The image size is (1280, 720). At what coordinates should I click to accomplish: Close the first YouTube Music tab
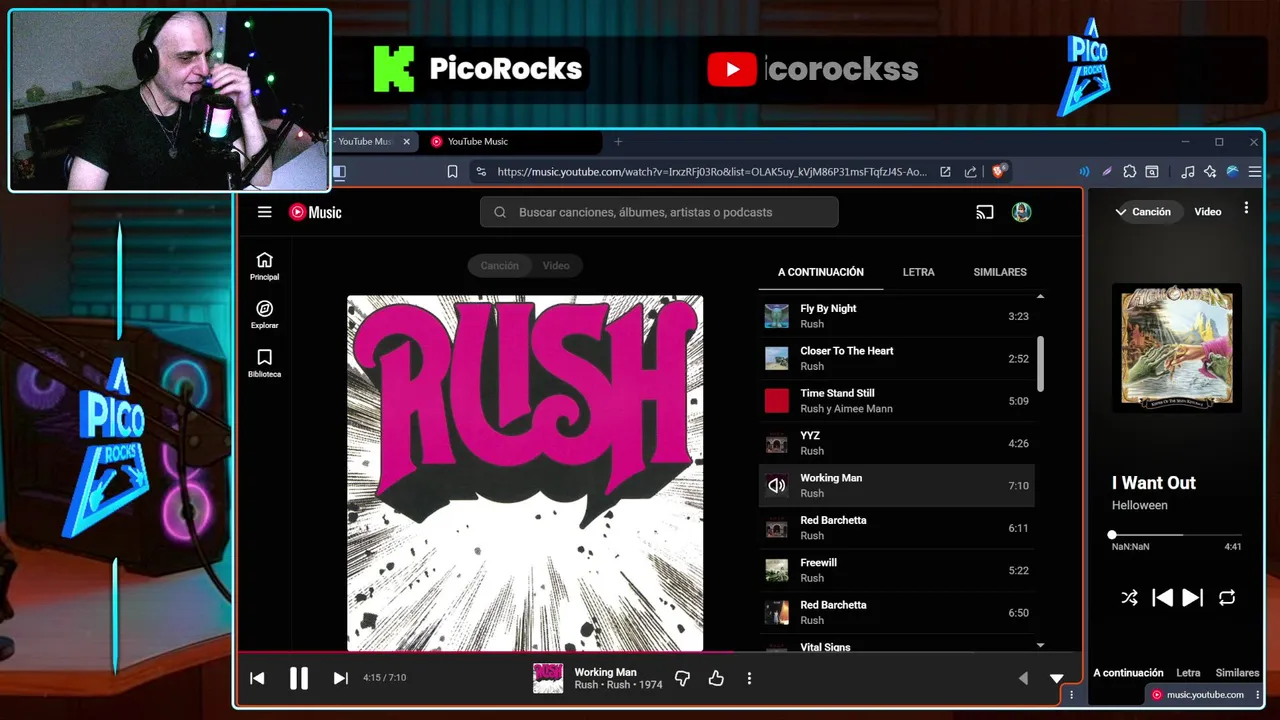pyautogui.click(x=406, y=142)
